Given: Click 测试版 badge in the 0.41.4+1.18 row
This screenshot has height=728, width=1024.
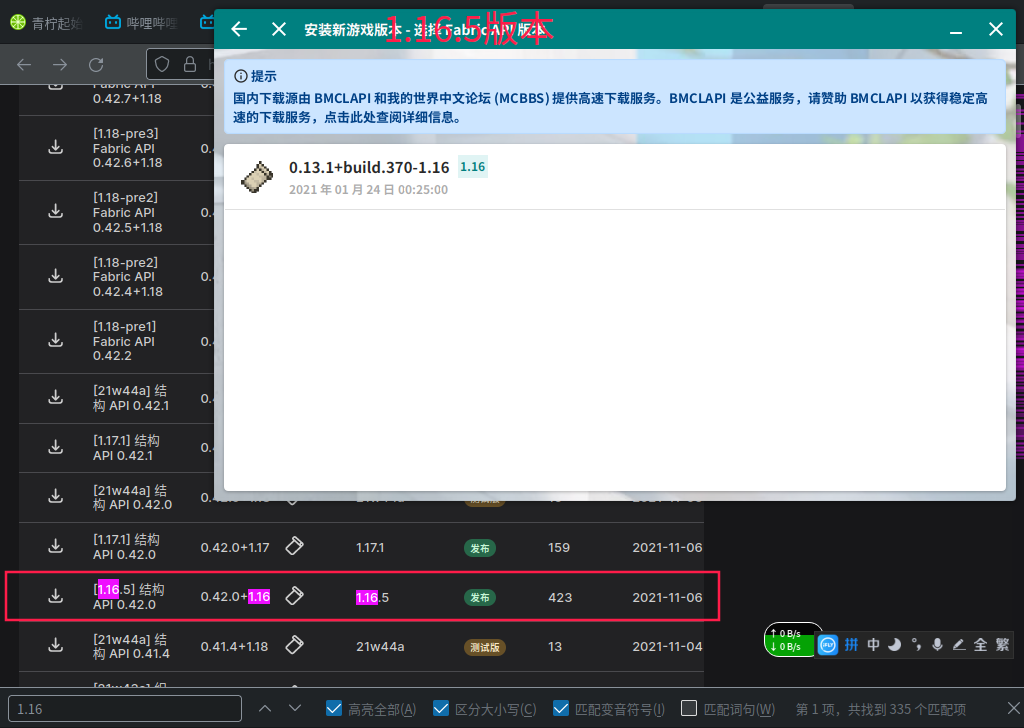Looking at the screenshot, I should tap(485, 648).
